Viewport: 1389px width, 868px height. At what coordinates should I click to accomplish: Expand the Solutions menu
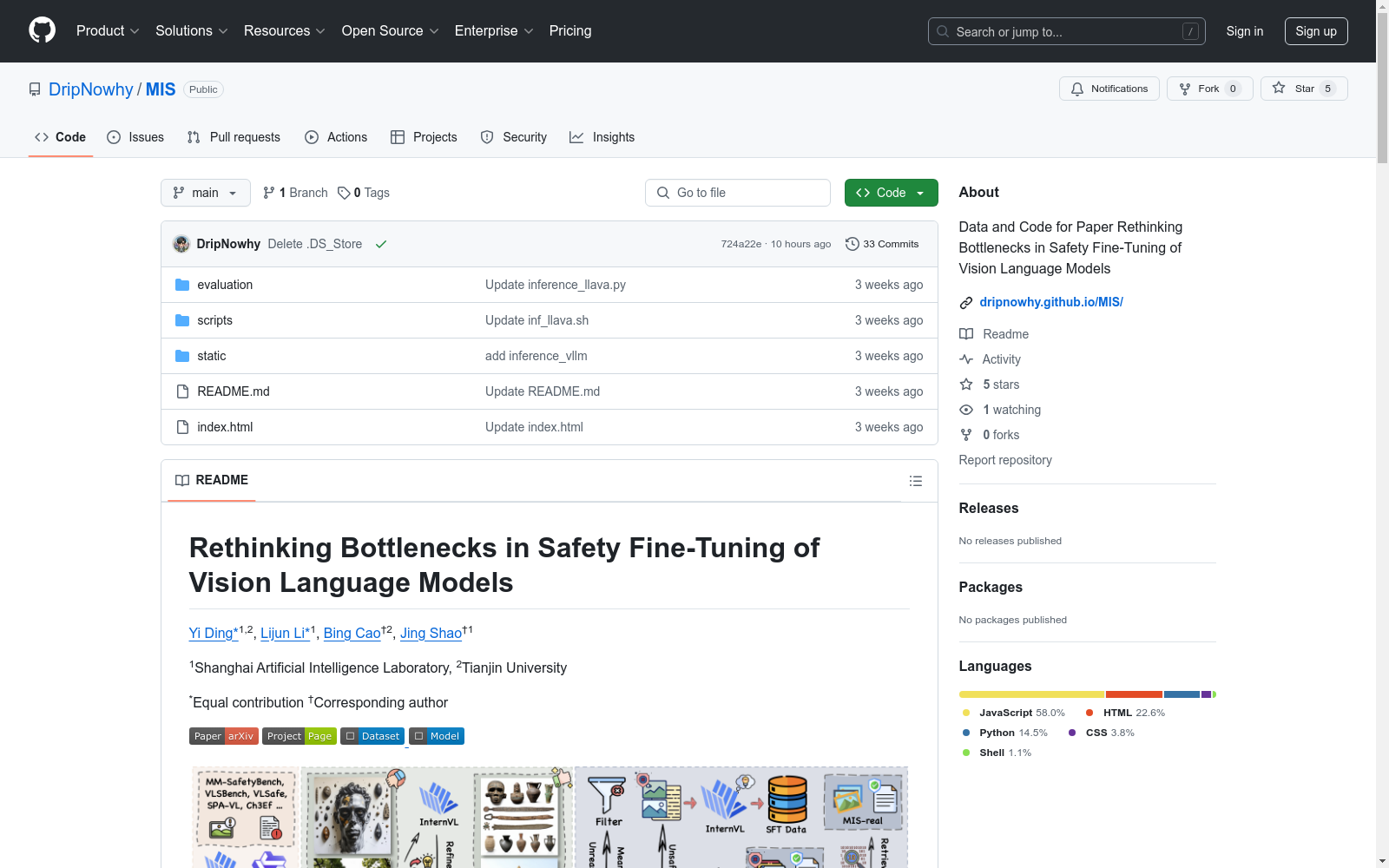(x=191, y=31)
